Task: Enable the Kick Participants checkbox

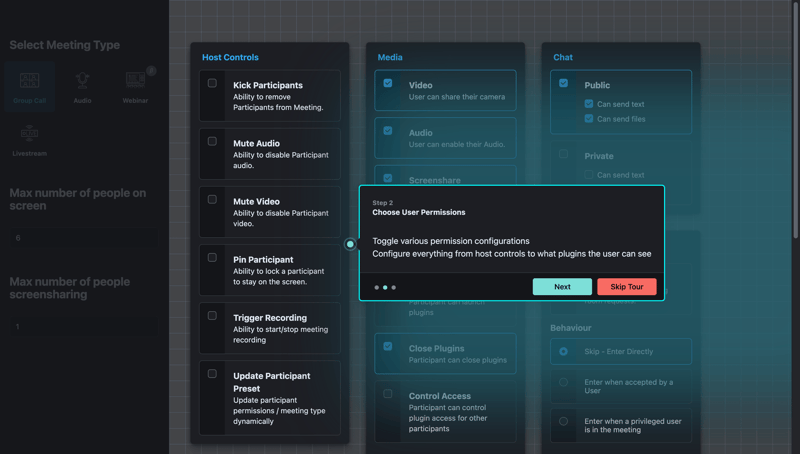Action: pyautogui.click(x=212, y=83)
